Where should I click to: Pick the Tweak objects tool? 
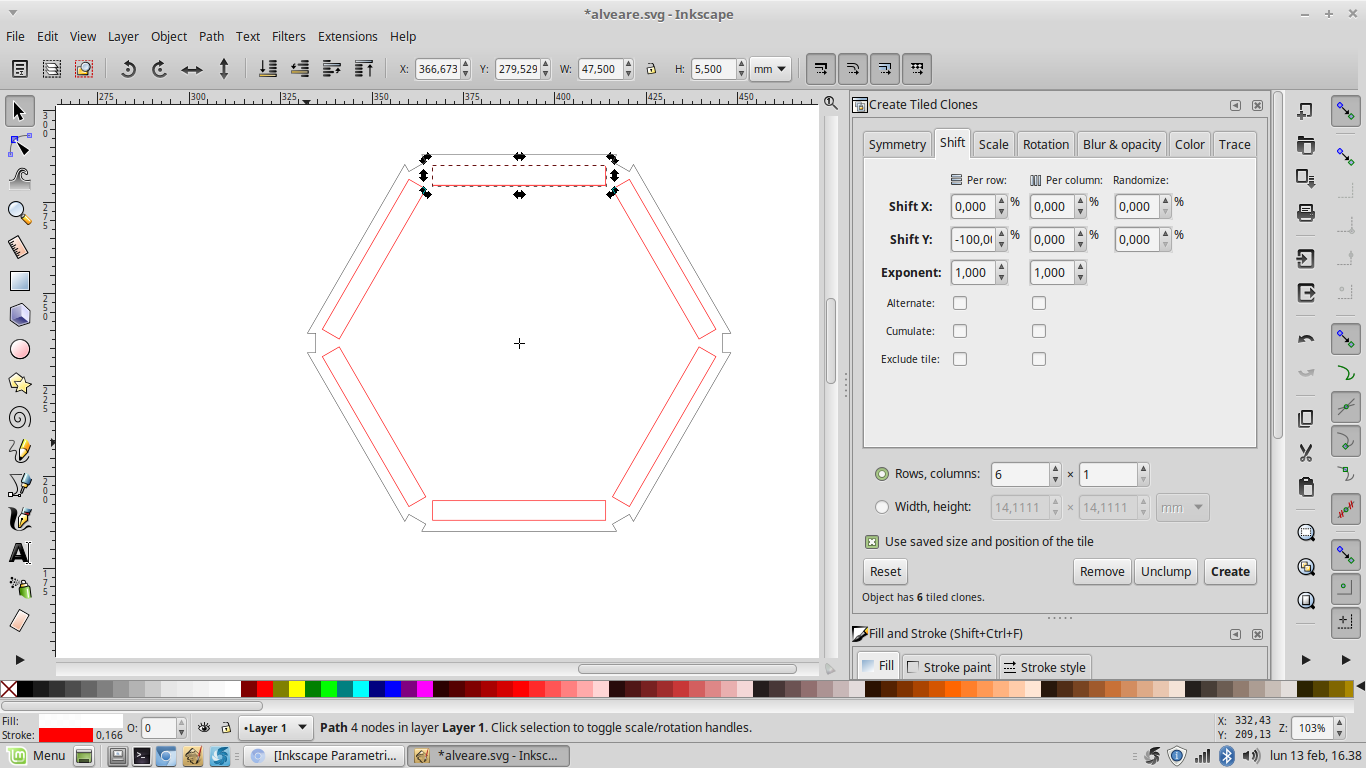point(19,179)
